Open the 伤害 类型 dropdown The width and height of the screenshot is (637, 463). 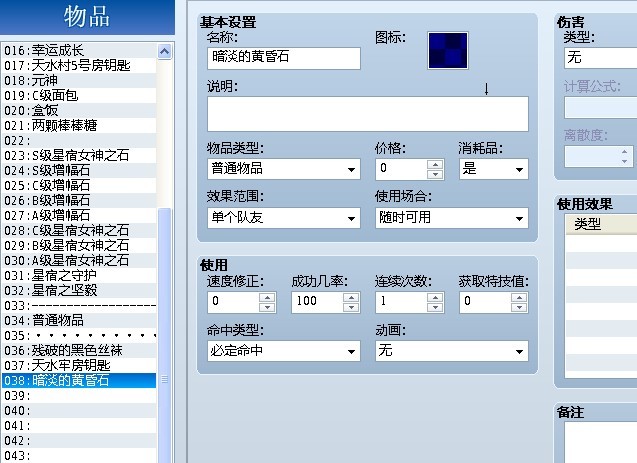(600, 57)
